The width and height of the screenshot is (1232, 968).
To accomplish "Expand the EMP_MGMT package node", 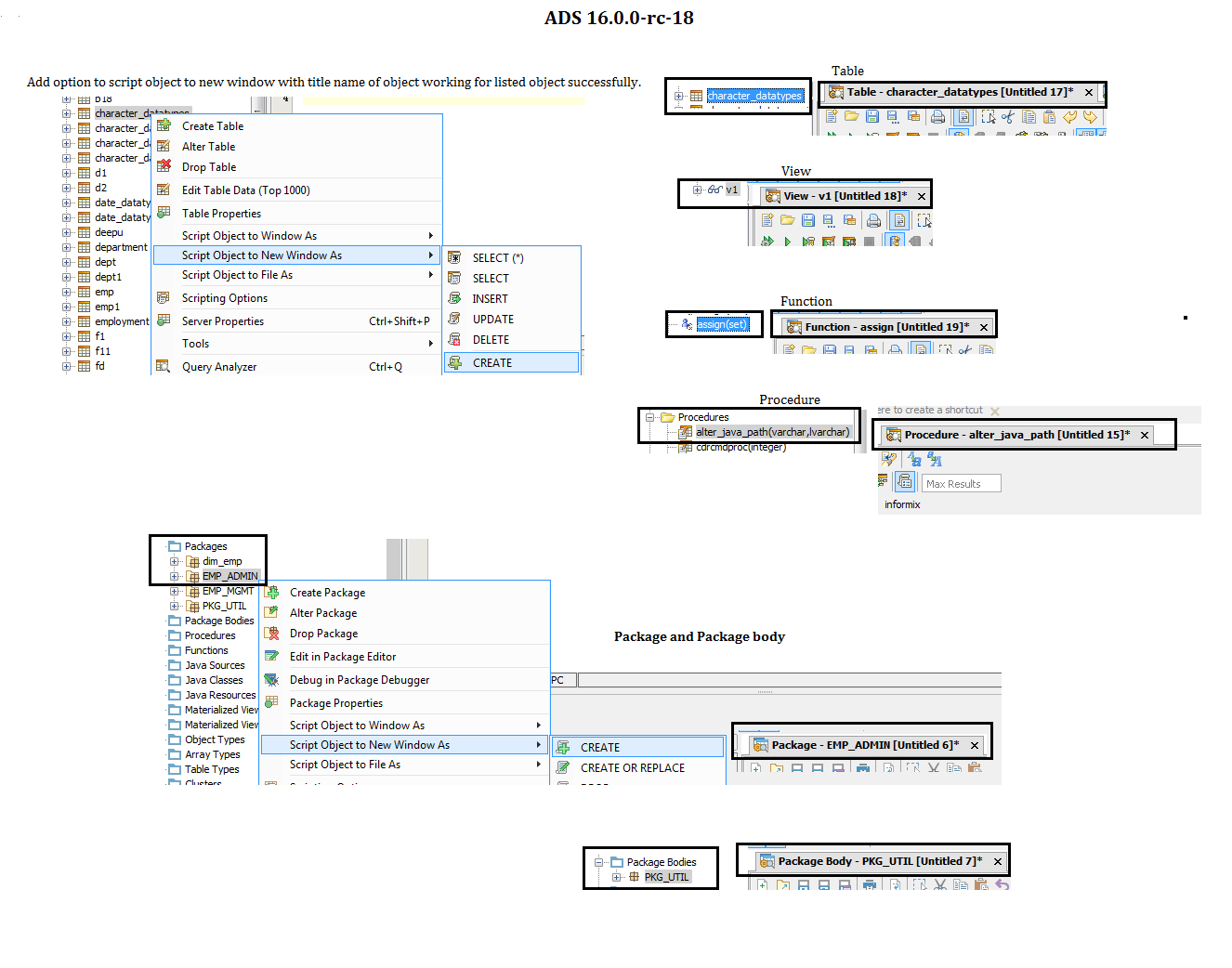I will 174,591.
